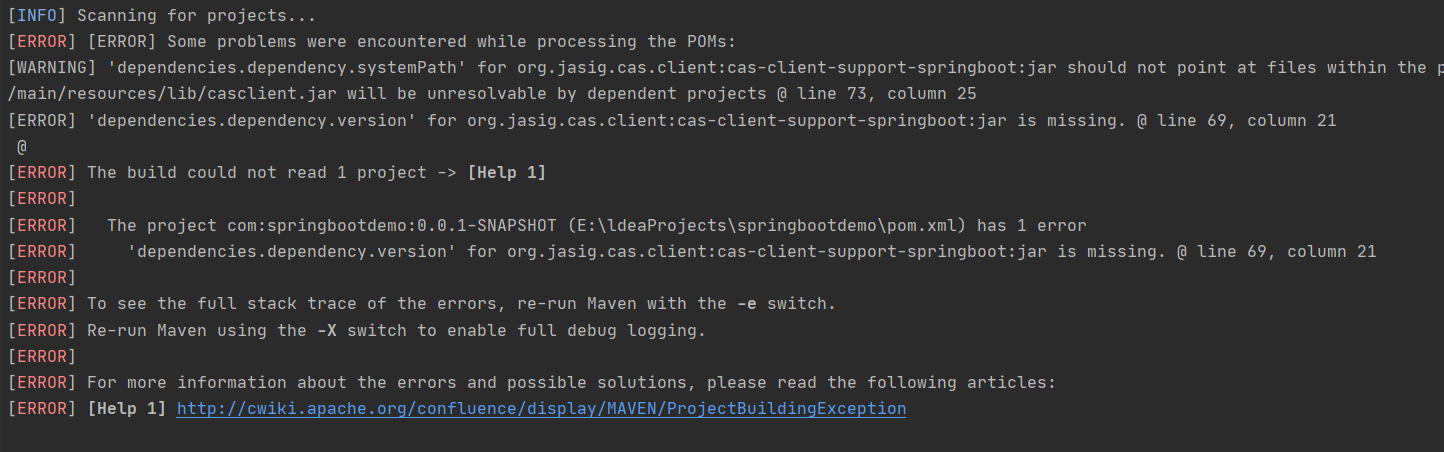Click the lone '@' symbol line
Screen dimensions: 1444x452
pyautogui.click(x=22, y=146)
